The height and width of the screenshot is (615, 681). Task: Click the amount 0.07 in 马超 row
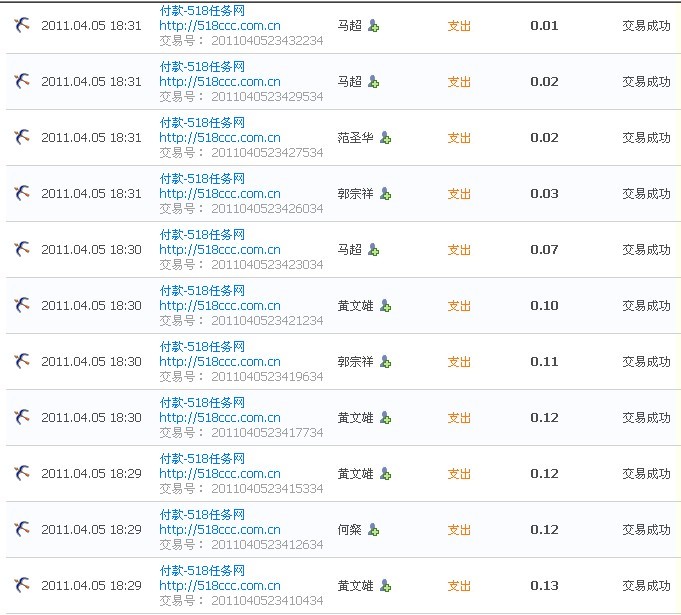544,249
